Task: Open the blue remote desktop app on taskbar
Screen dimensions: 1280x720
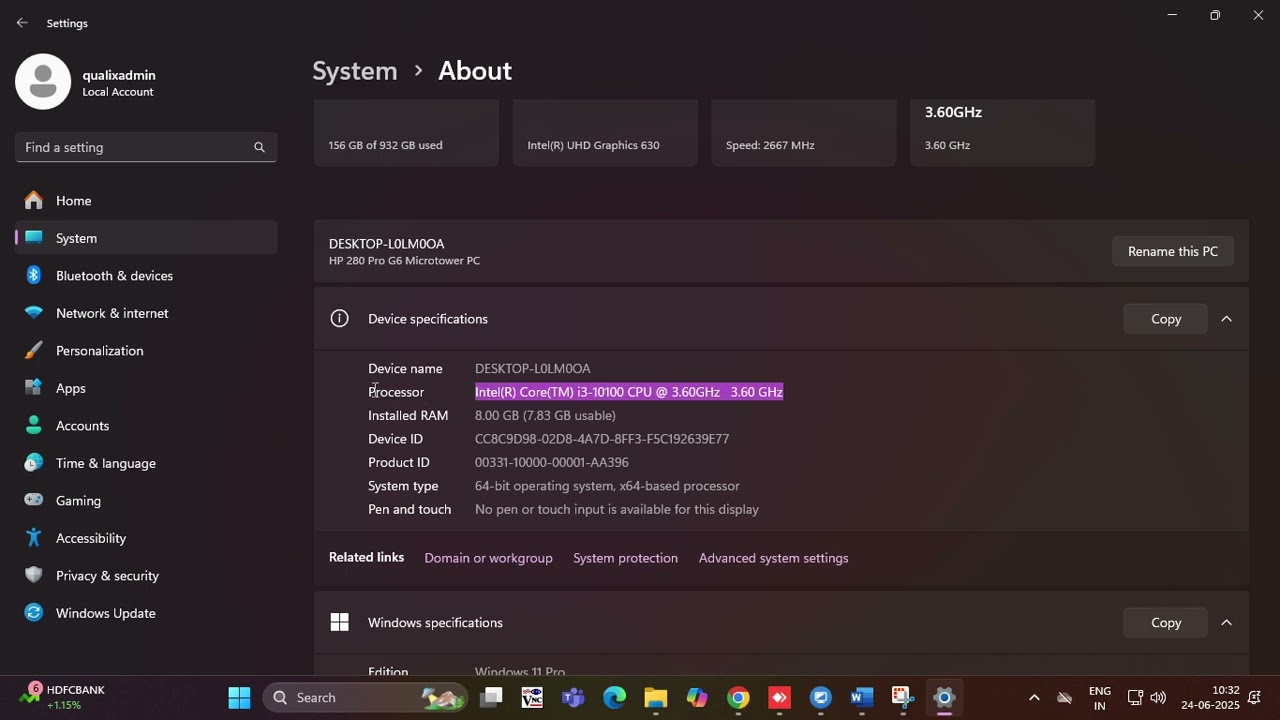Action: pos(820,698)
